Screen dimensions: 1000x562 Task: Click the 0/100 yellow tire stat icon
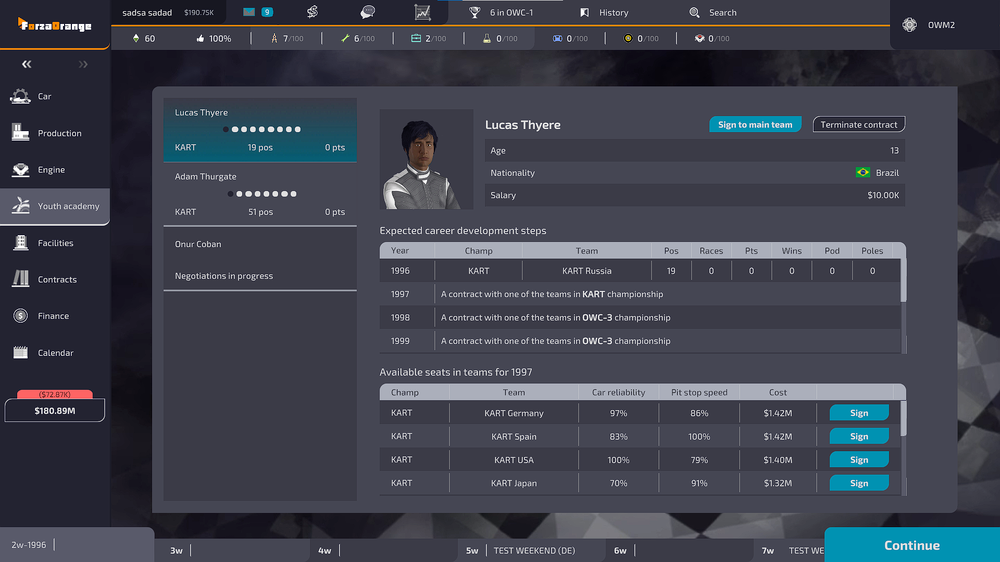point(628,38)
